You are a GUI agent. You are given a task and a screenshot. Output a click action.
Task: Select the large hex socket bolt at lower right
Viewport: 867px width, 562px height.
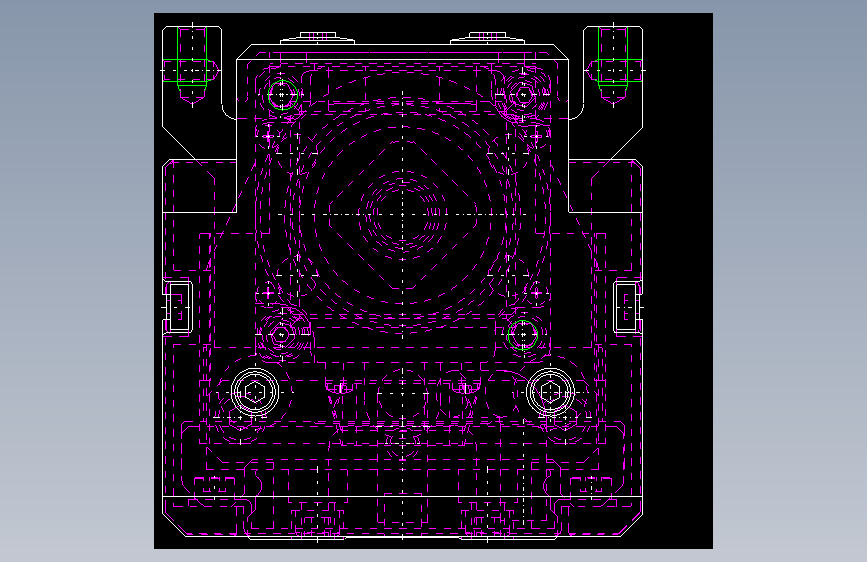(550, 392)
